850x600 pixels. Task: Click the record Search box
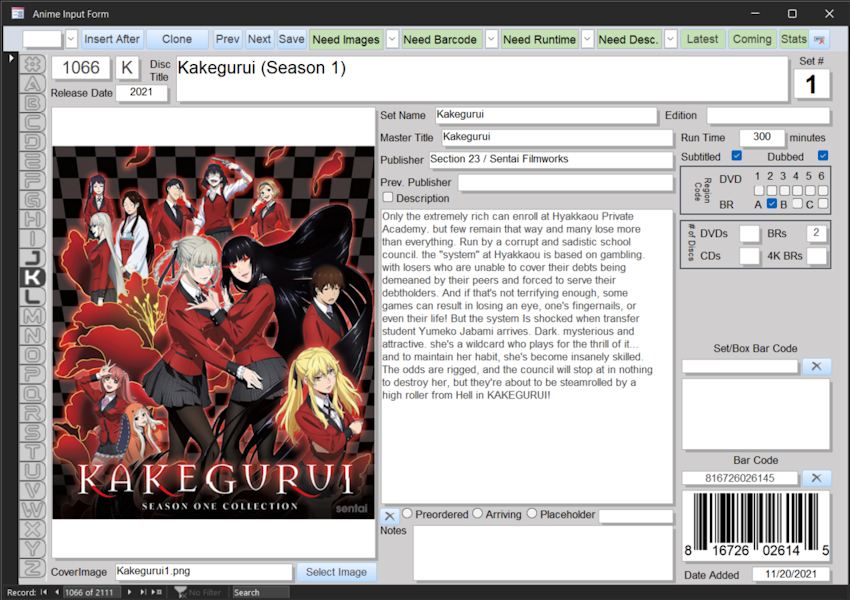pyautogui.click(x=260, y=592)
